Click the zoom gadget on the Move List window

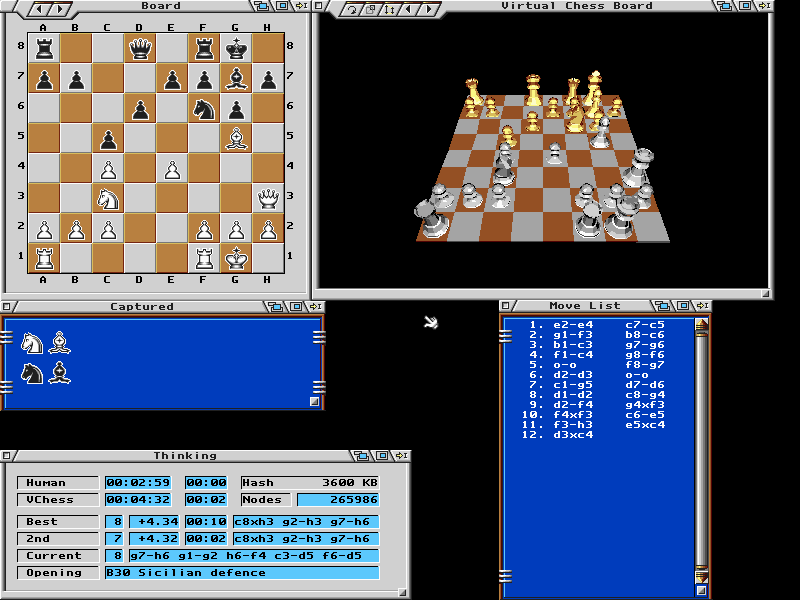(683, 305)
